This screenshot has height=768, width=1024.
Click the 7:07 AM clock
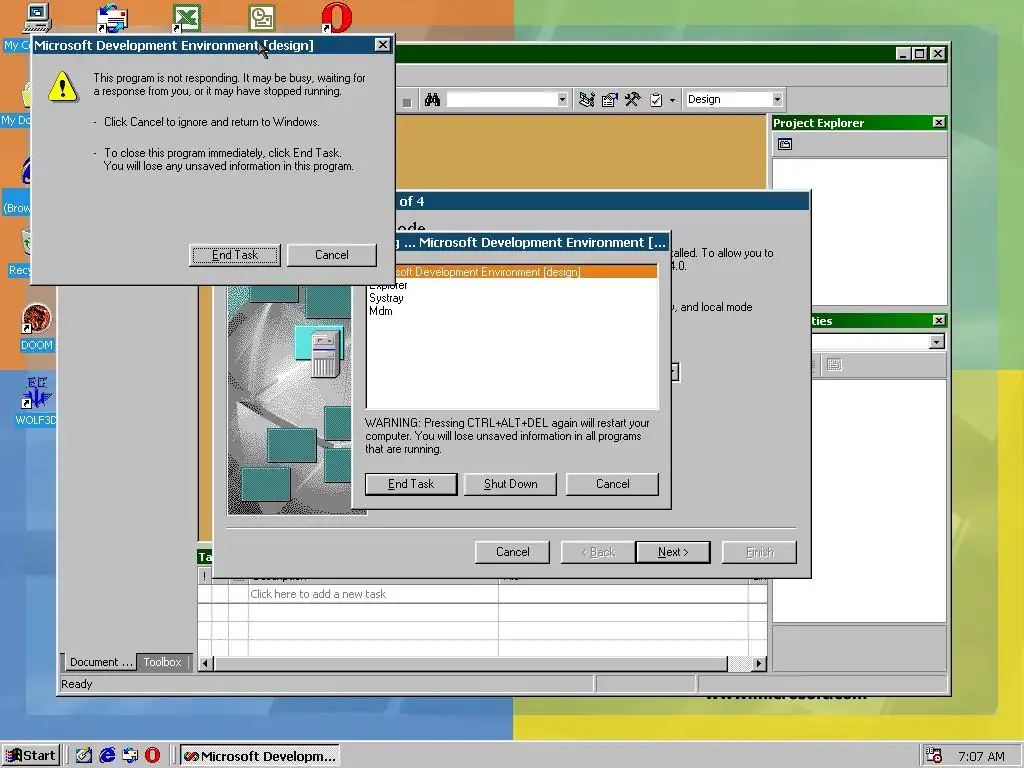point(981,756)
